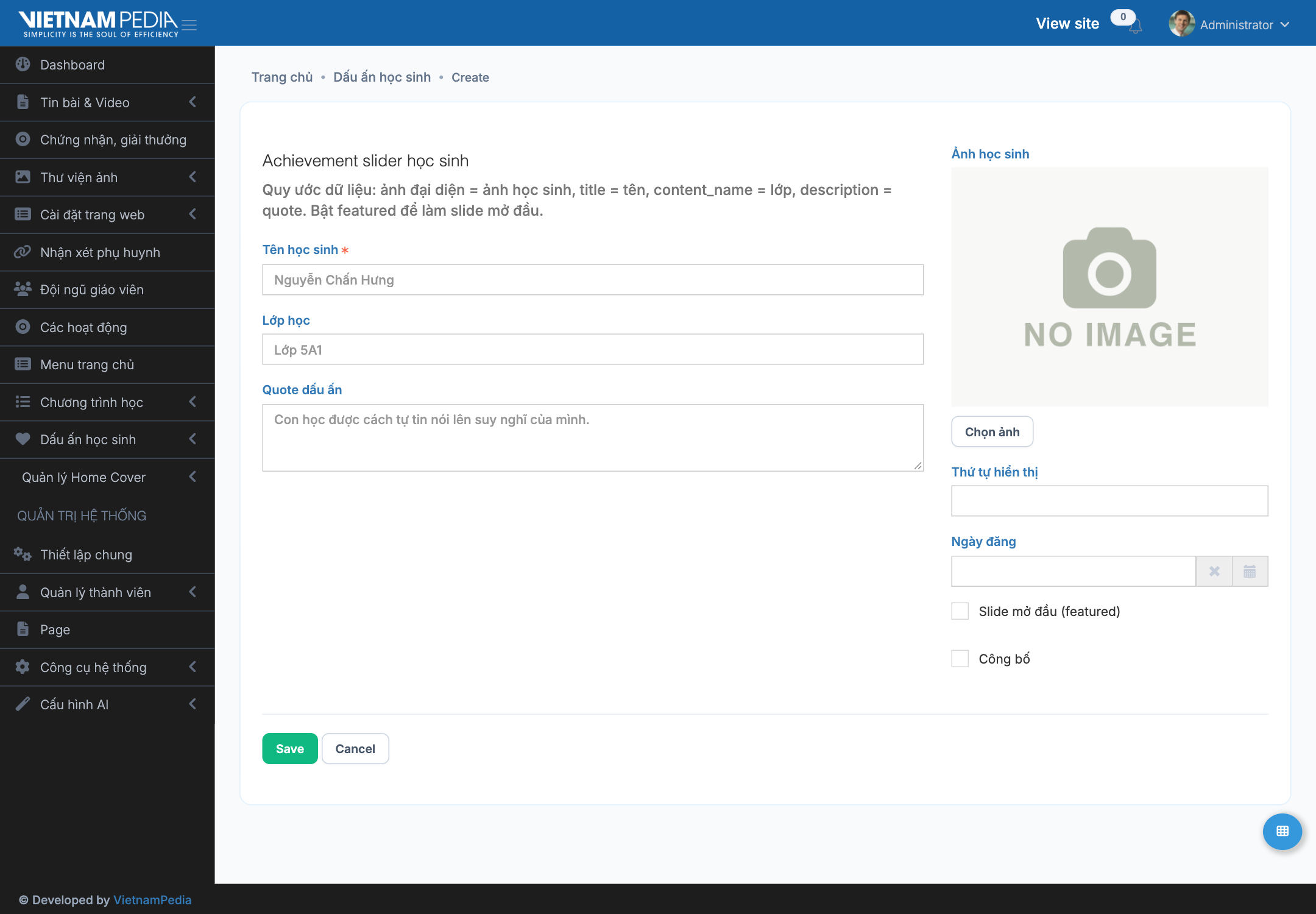
Task: Click the Thiết lập chung gears icon
Action: click(x=23, y=554)
